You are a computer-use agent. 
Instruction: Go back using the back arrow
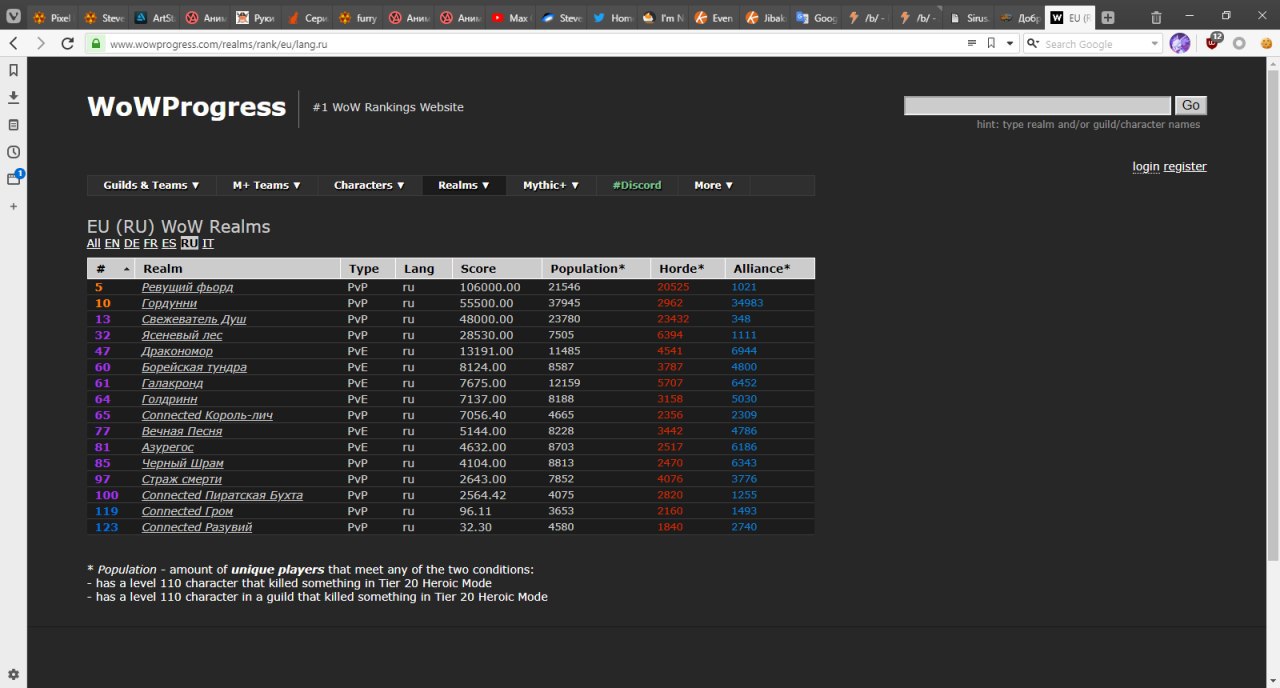[14, 43]
